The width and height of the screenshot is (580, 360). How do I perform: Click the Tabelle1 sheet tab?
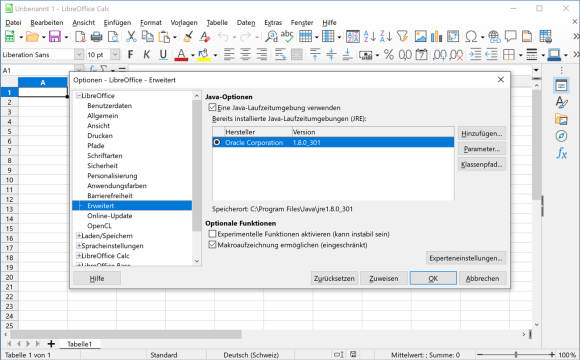pos(79,344)
